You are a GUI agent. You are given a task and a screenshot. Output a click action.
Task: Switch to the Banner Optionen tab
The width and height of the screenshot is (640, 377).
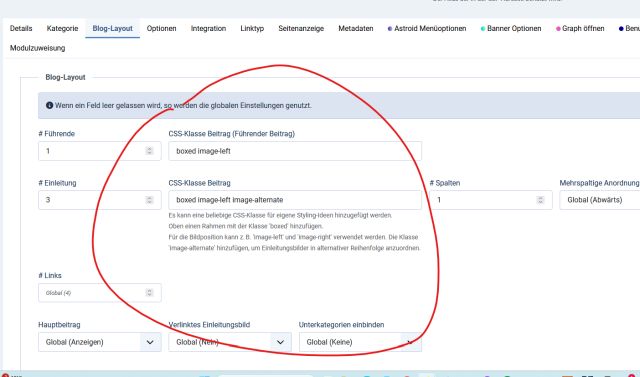[511, 29]
